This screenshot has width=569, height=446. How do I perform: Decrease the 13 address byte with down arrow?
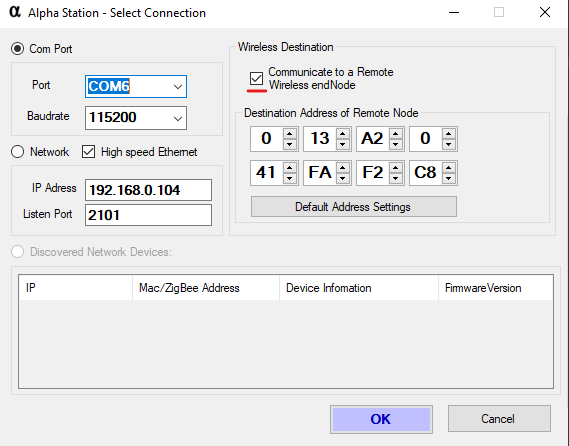343,144
